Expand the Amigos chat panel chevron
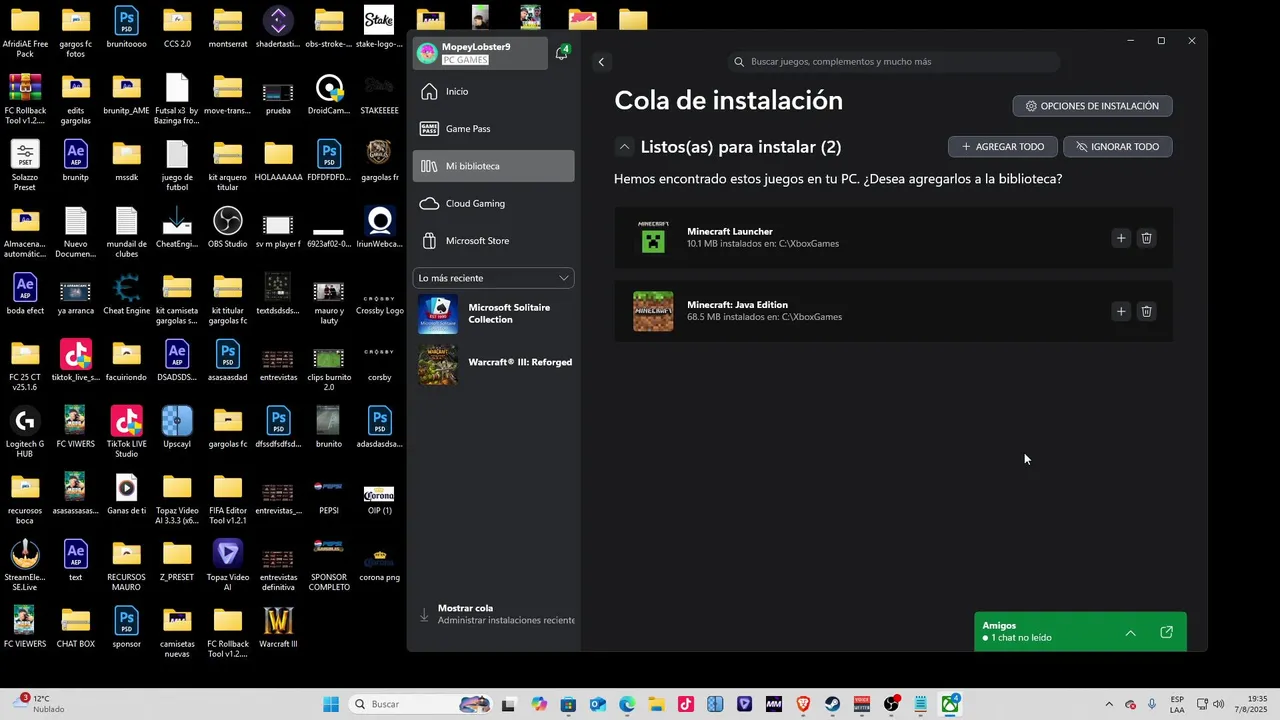Viewport: 1280px width, 720px height. click(x=1130, y=633)
